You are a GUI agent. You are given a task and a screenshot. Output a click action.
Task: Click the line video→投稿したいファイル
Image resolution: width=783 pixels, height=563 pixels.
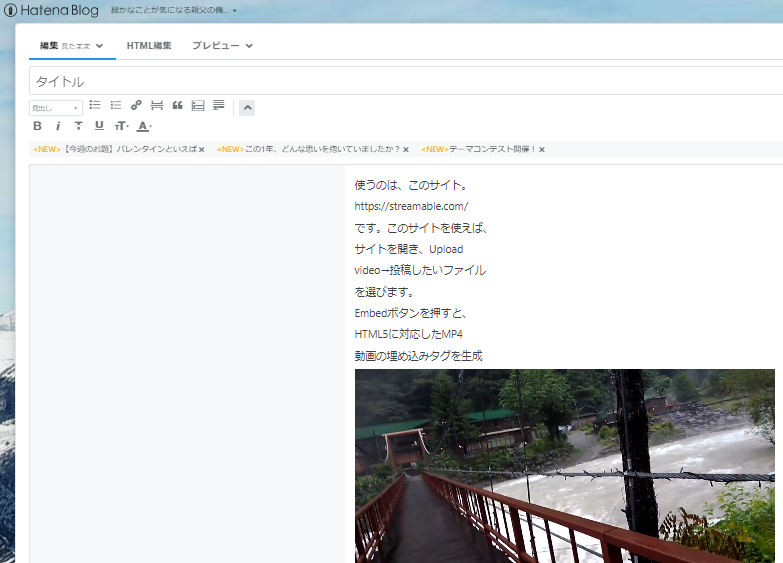click(420, 270)
